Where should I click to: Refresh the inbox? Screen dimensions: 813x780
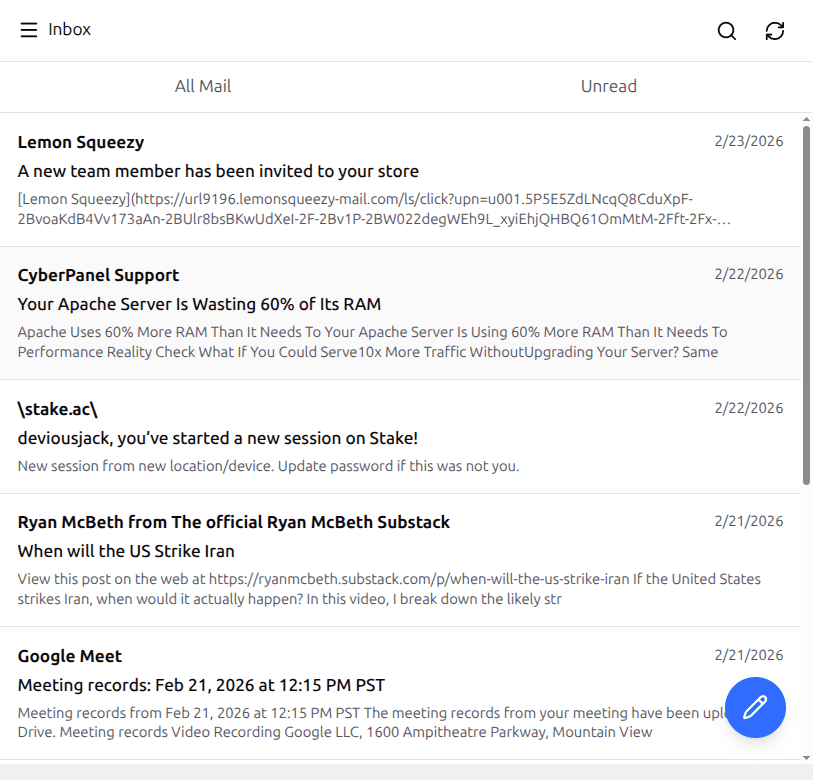[x=775, y=31]
